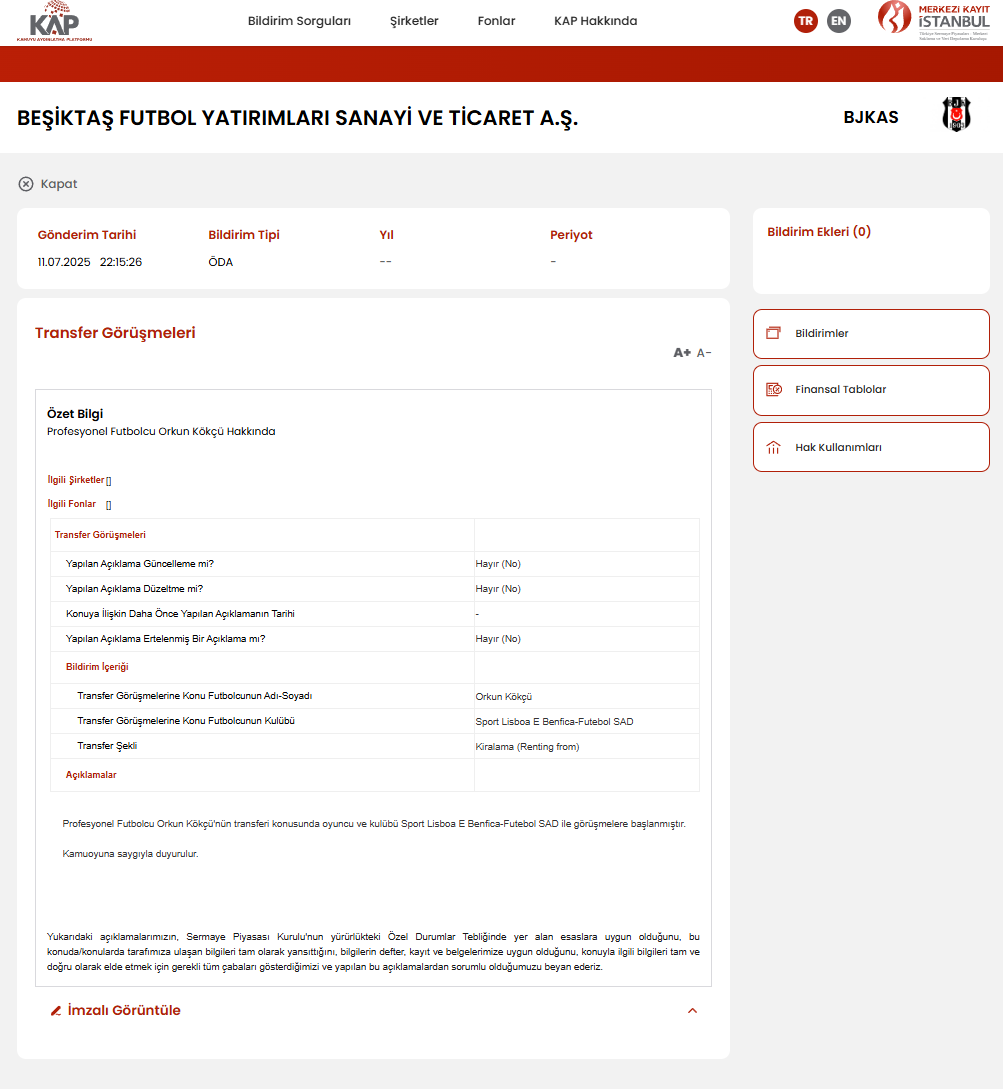Click the İlgili Fonlar label
1003x1089 pixels.
click(x=72, y=504)
